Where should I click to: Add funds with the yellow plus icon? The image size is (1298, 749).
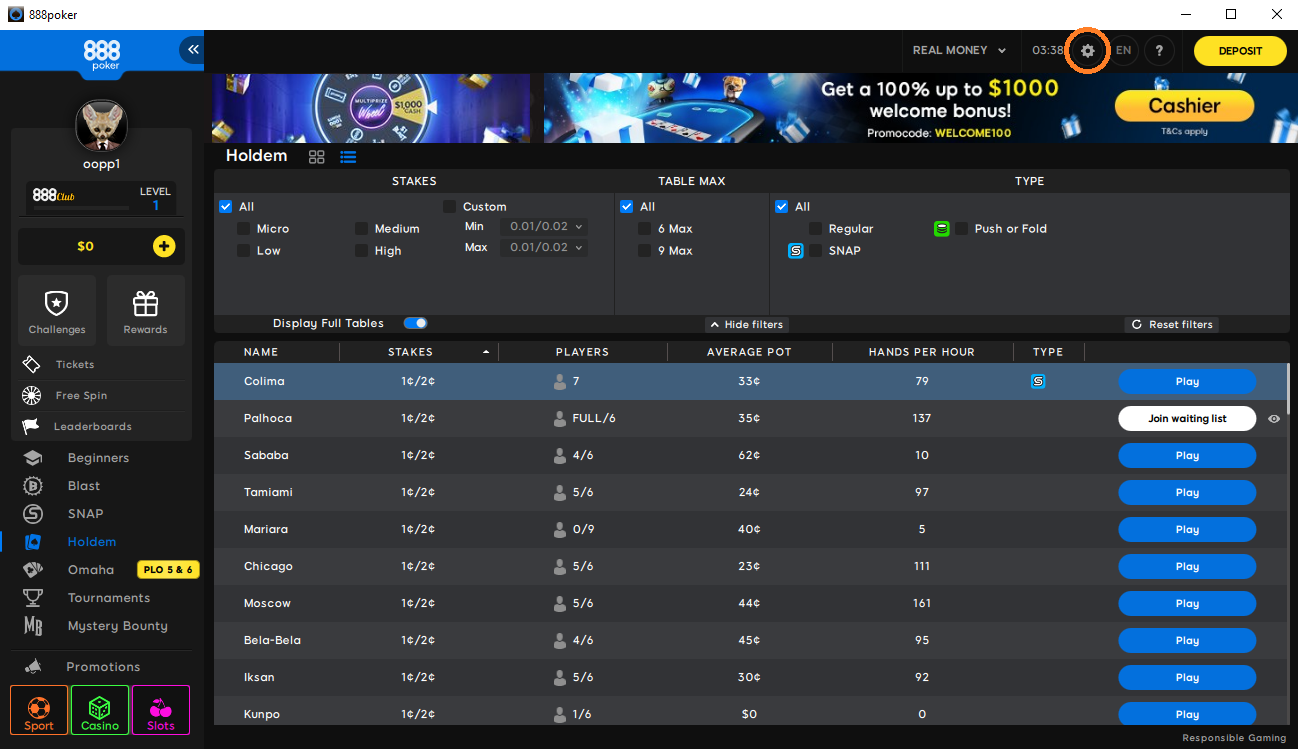pyautogui.click(x=164, y=246)
